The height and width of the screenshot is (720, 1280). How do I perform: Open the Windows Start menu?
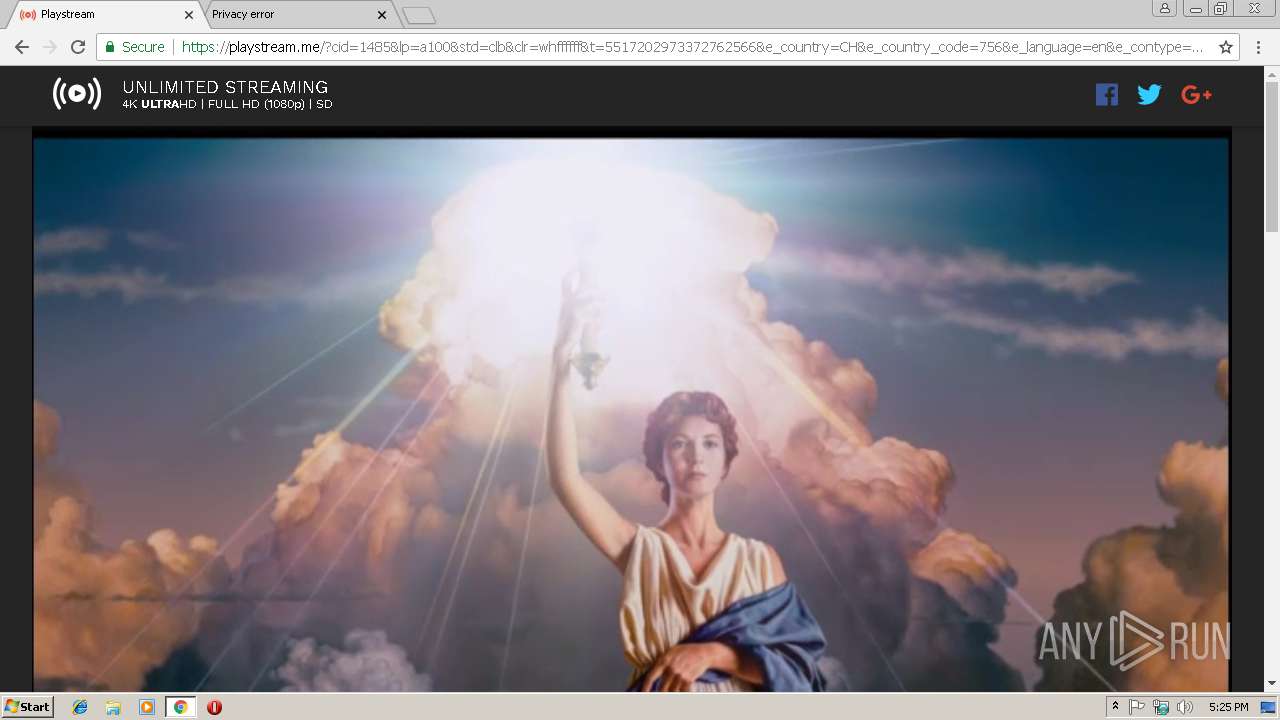point(27,707)
